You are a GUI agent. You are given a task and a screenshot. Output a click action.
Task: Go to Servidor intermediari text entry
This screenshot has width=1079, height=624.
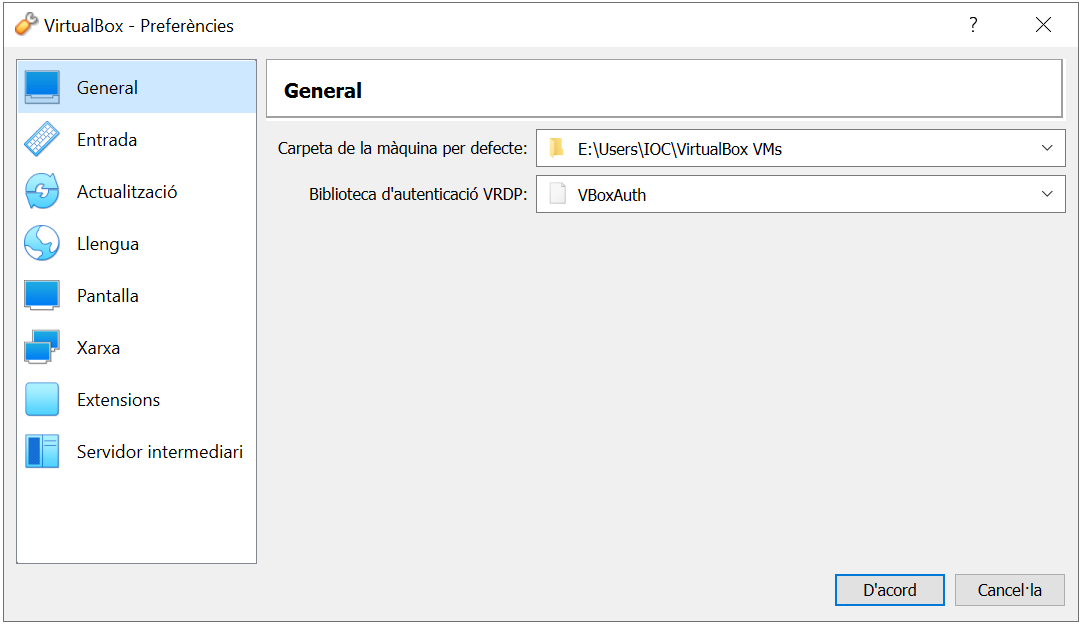coord(160,452)
